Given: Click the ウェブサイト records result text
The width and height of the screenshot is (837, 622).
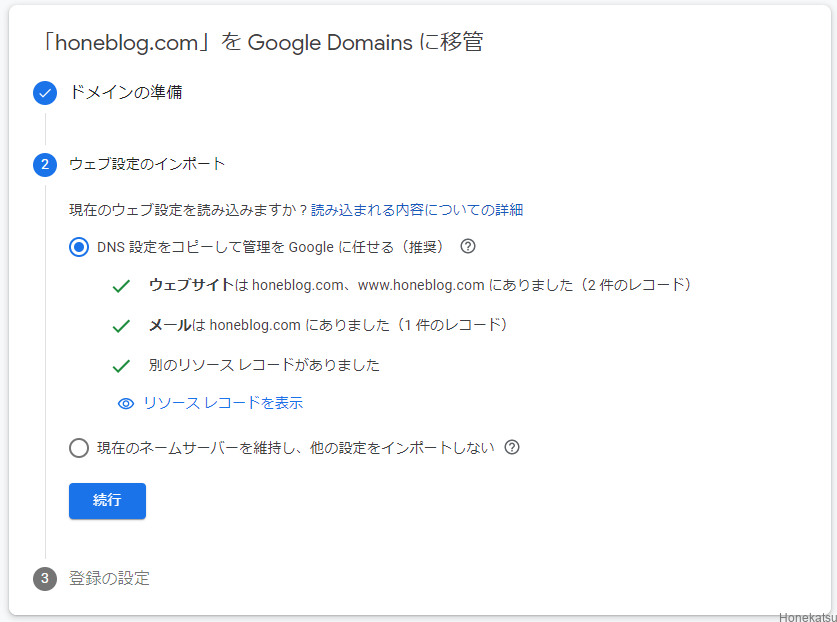Looking at the screenshot, I should [420, 285].
